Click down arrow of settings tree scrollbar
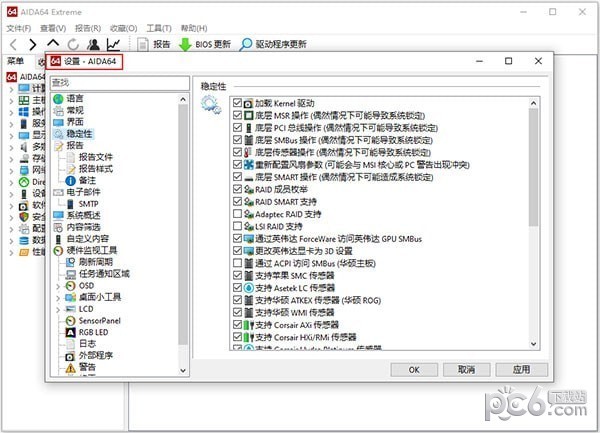This screenshot has height=433, width=600. (183, 370)
